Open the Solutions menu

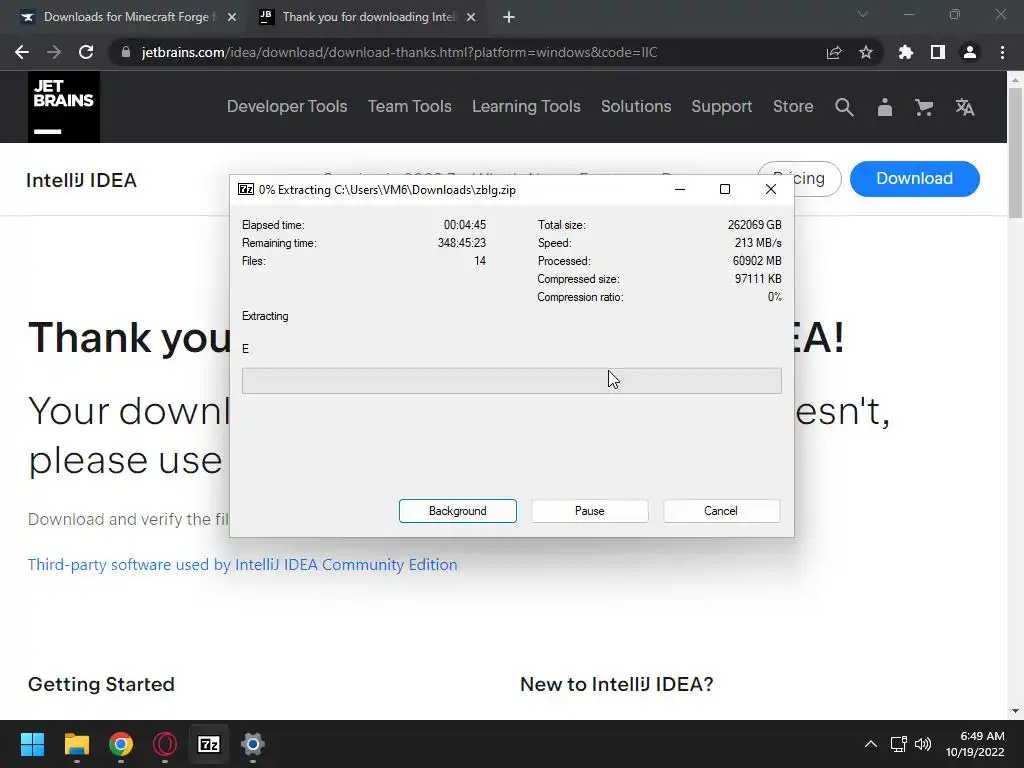point(636,106)
